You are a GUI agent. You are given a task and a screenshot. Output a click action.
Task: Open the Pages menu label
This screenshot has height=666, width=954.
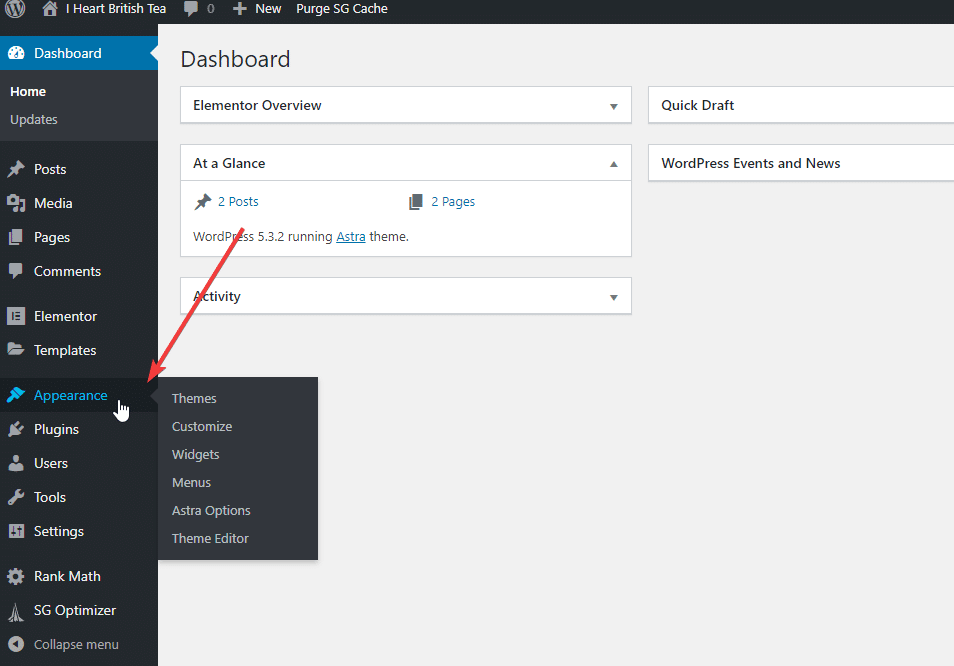(x=52, y=237)
